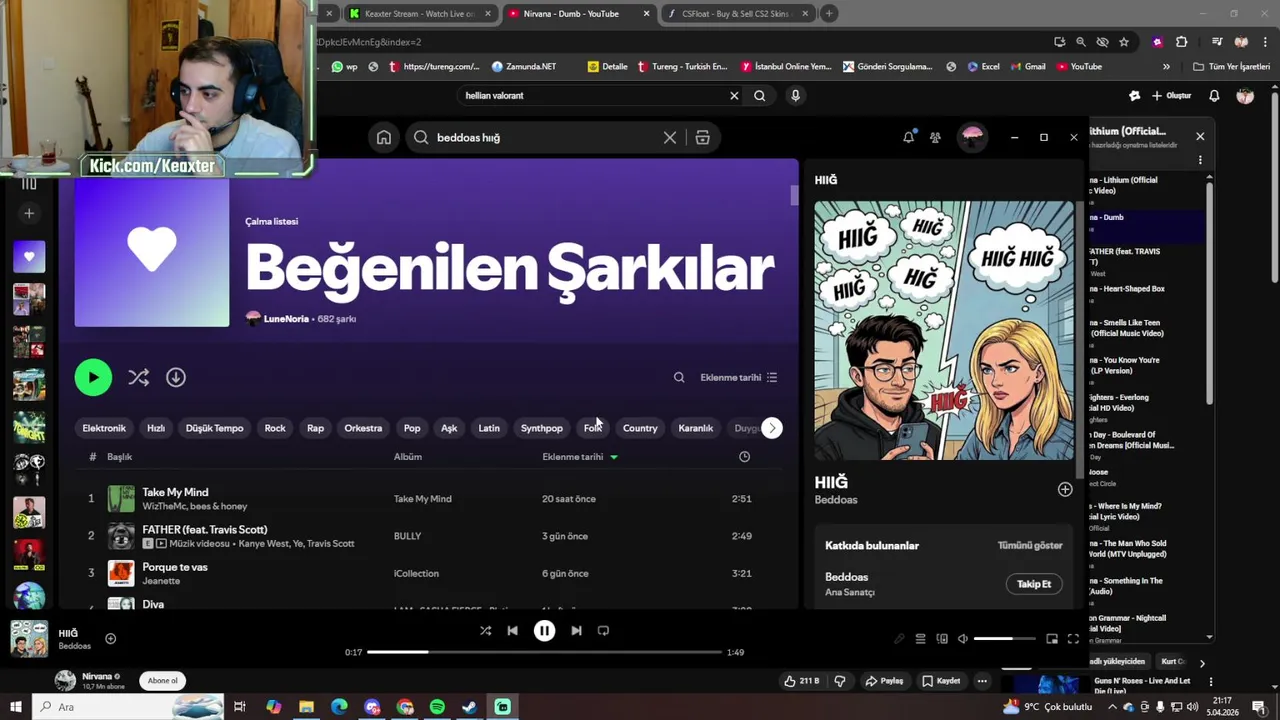Follow Beddoas with Takip Et button
Viewport: 1280px width, 720px height.
tap(1034, 584)
